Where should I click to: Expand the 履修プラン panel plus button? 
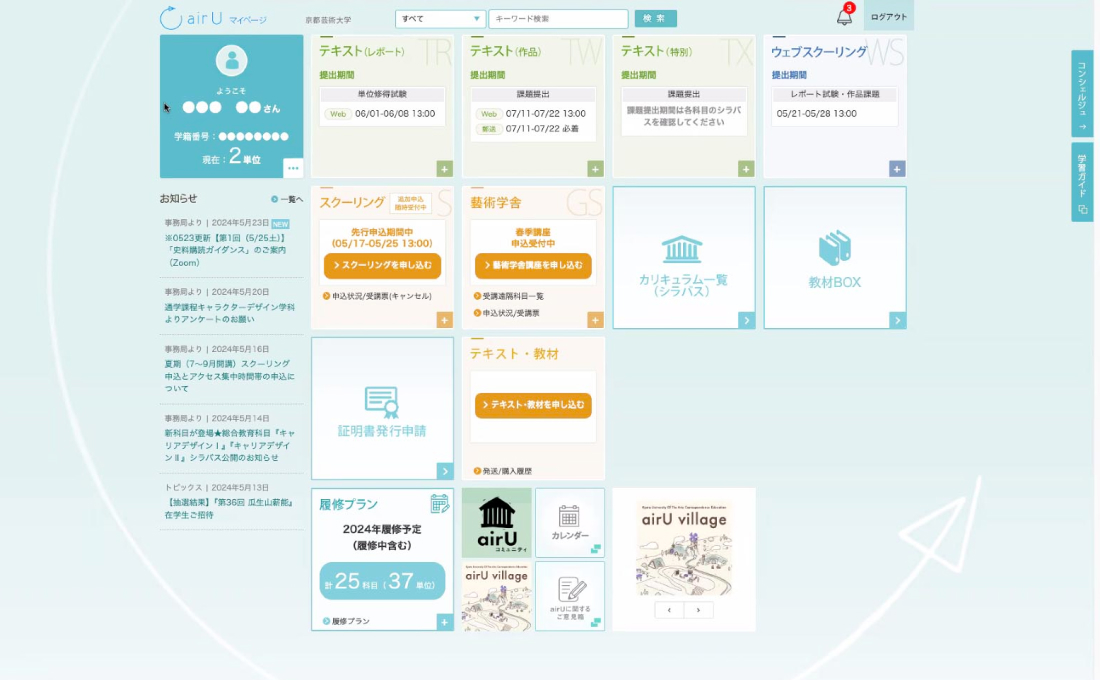(x=444, y=622)
